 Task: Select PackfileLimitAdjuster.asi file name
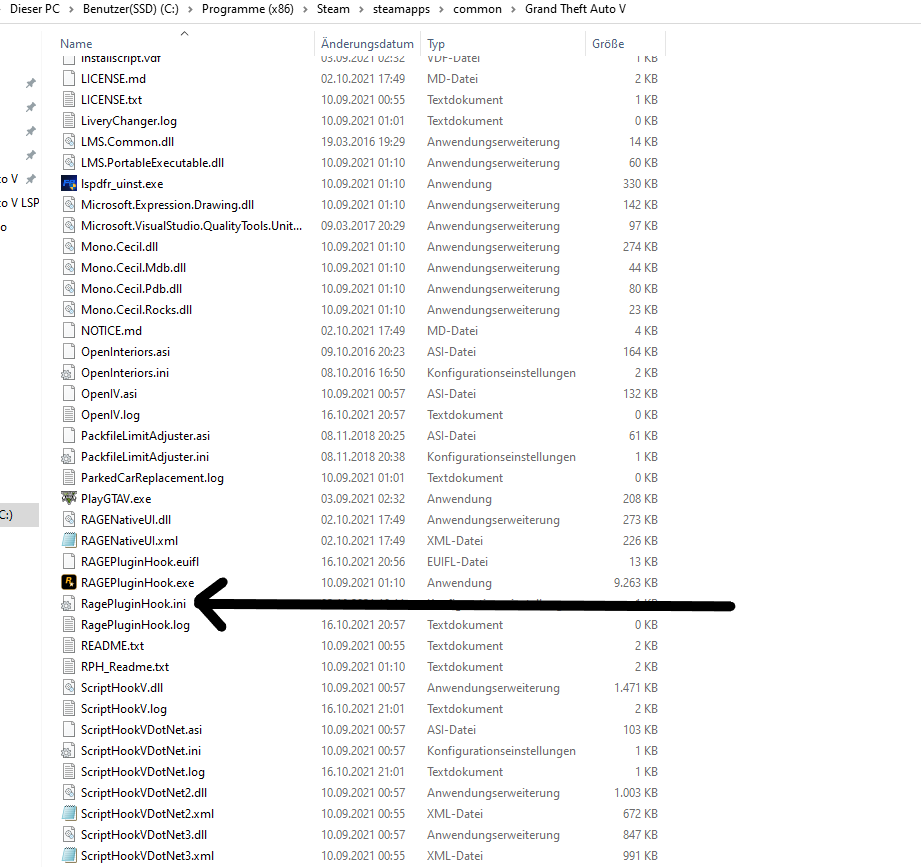click(146, 436)
